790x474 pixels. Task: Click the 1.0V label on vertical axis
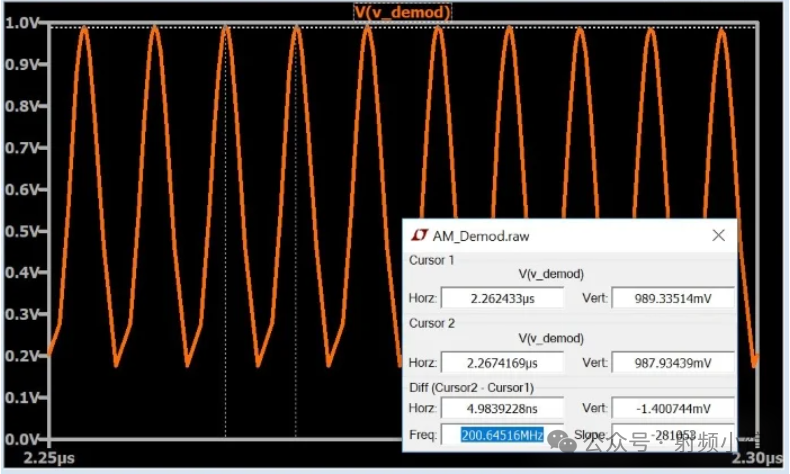pyautogui.click(x=22, y=22)
